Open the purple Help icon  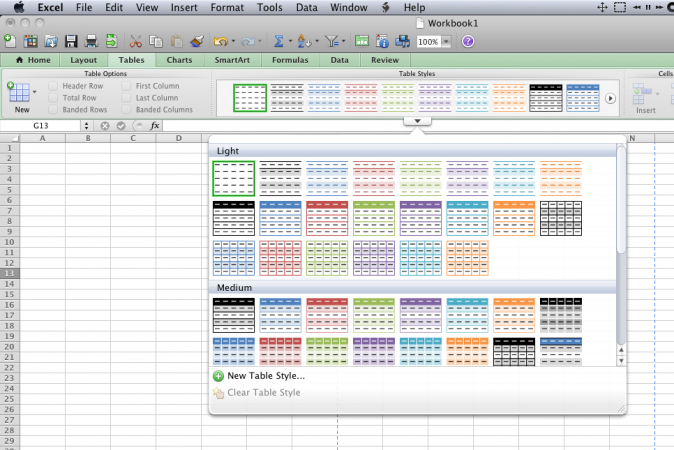pyautogui.click(x=468, y=41)
